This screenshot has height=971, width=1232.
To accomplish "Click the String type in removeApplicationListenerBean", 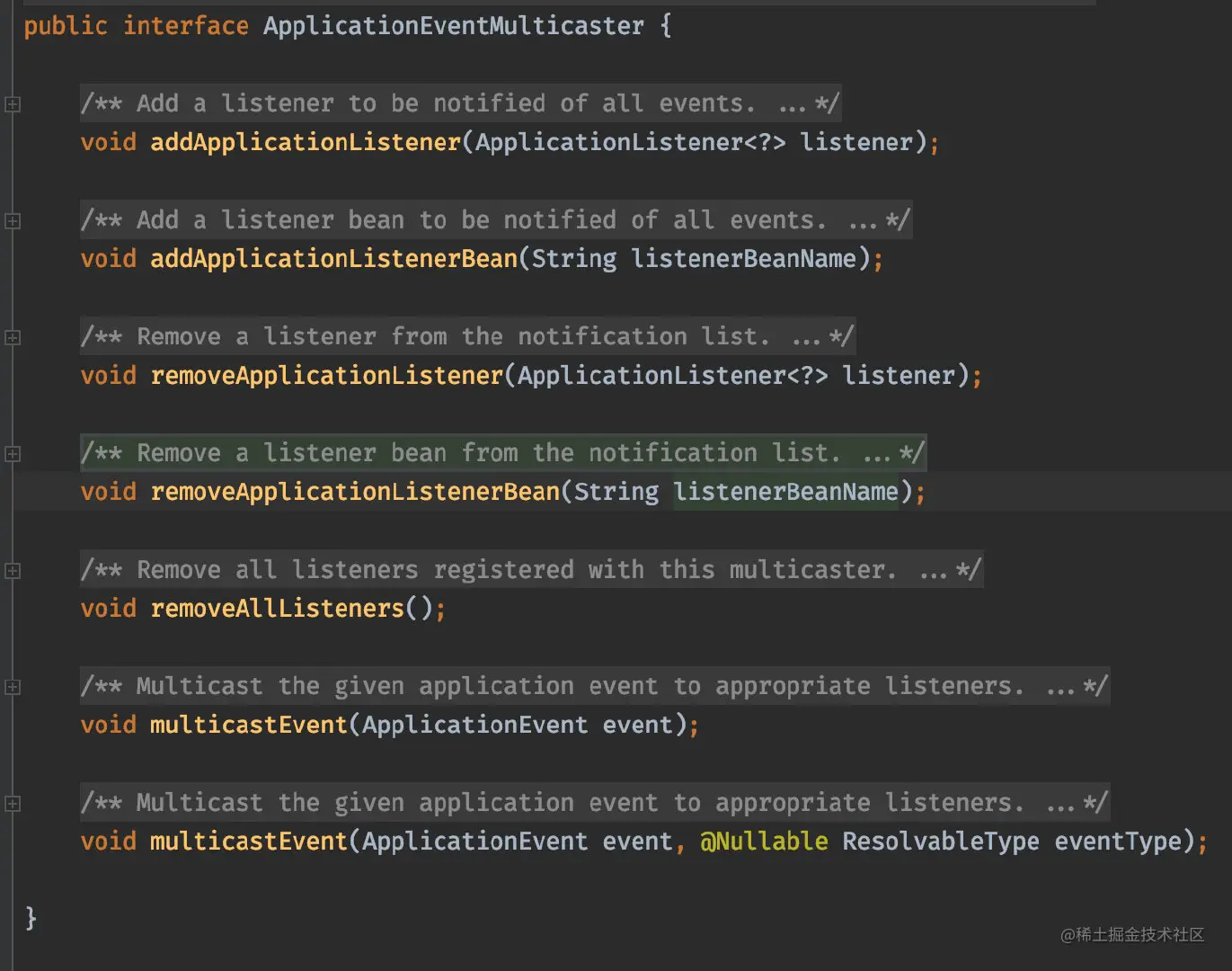I will (616, 492).
